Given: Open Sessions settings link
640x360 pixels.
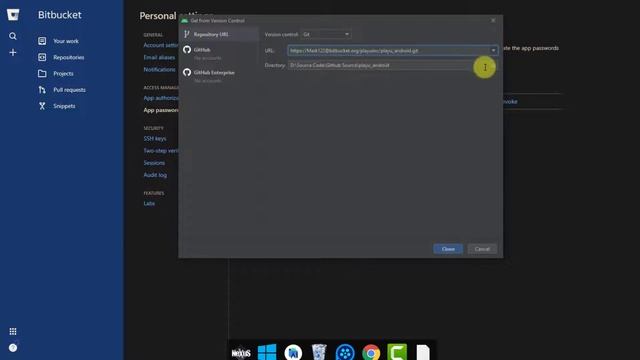Looking at the screenshot, I should (x=154, y=163).
